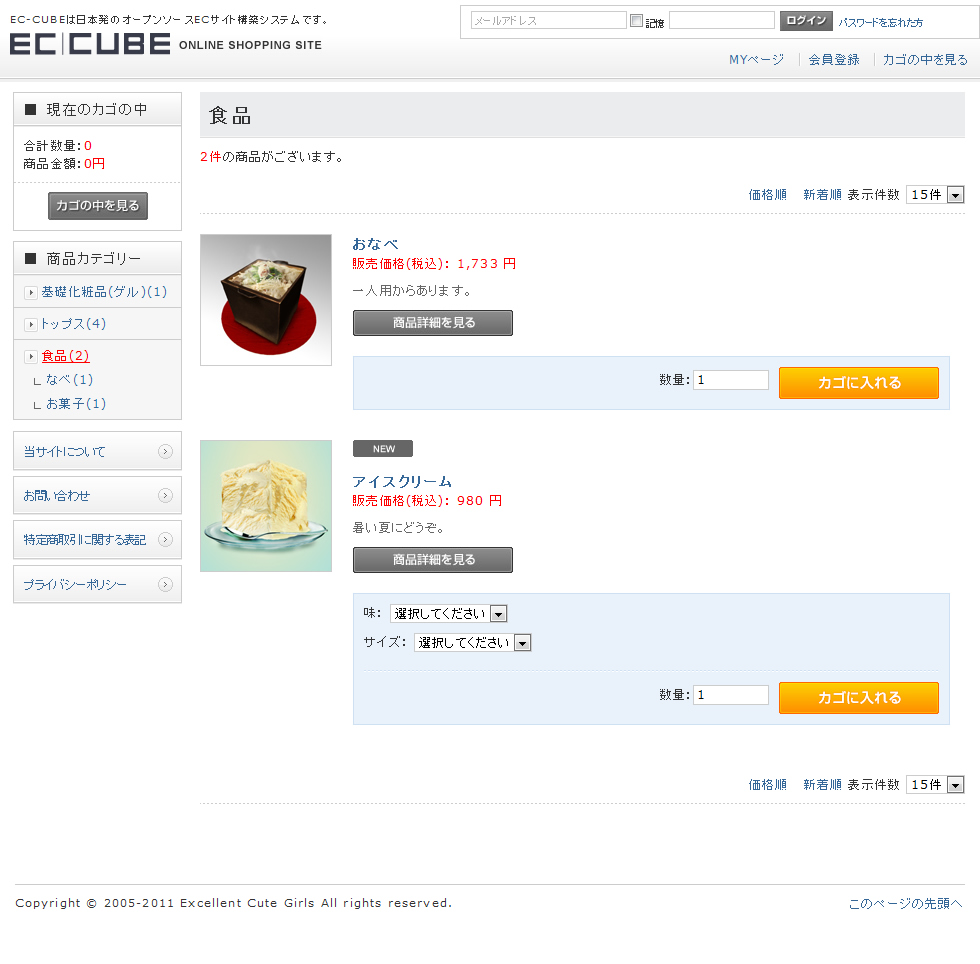
Task: Add おなべ to cart with カゴに入れる
Action: pyautogui.click(x=859, y=383)
